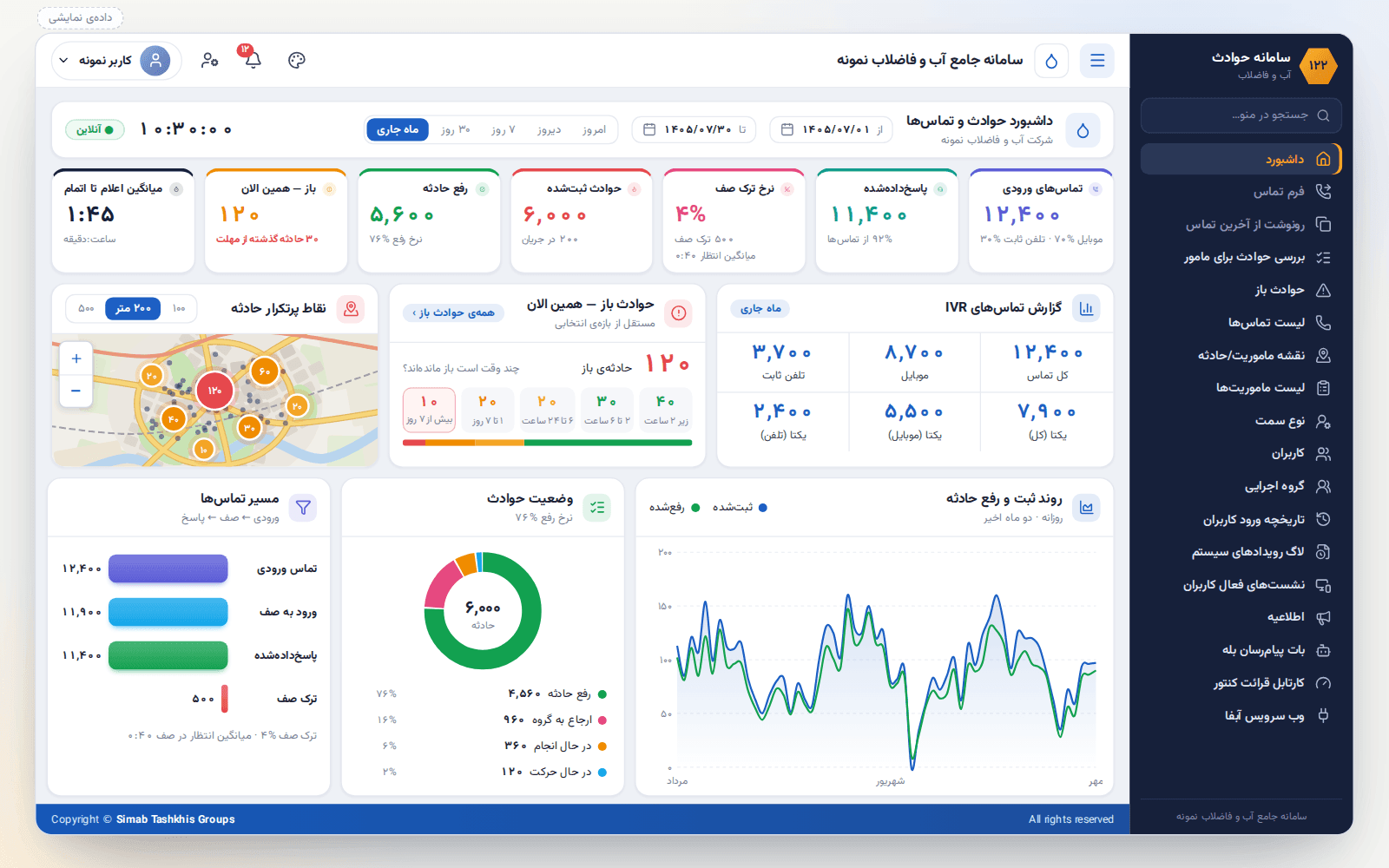Open the start date picker ۱۴۰۵/۰۷/۰۱
Viewport: 1389px width, 868px height.
(x=833, y=129)
